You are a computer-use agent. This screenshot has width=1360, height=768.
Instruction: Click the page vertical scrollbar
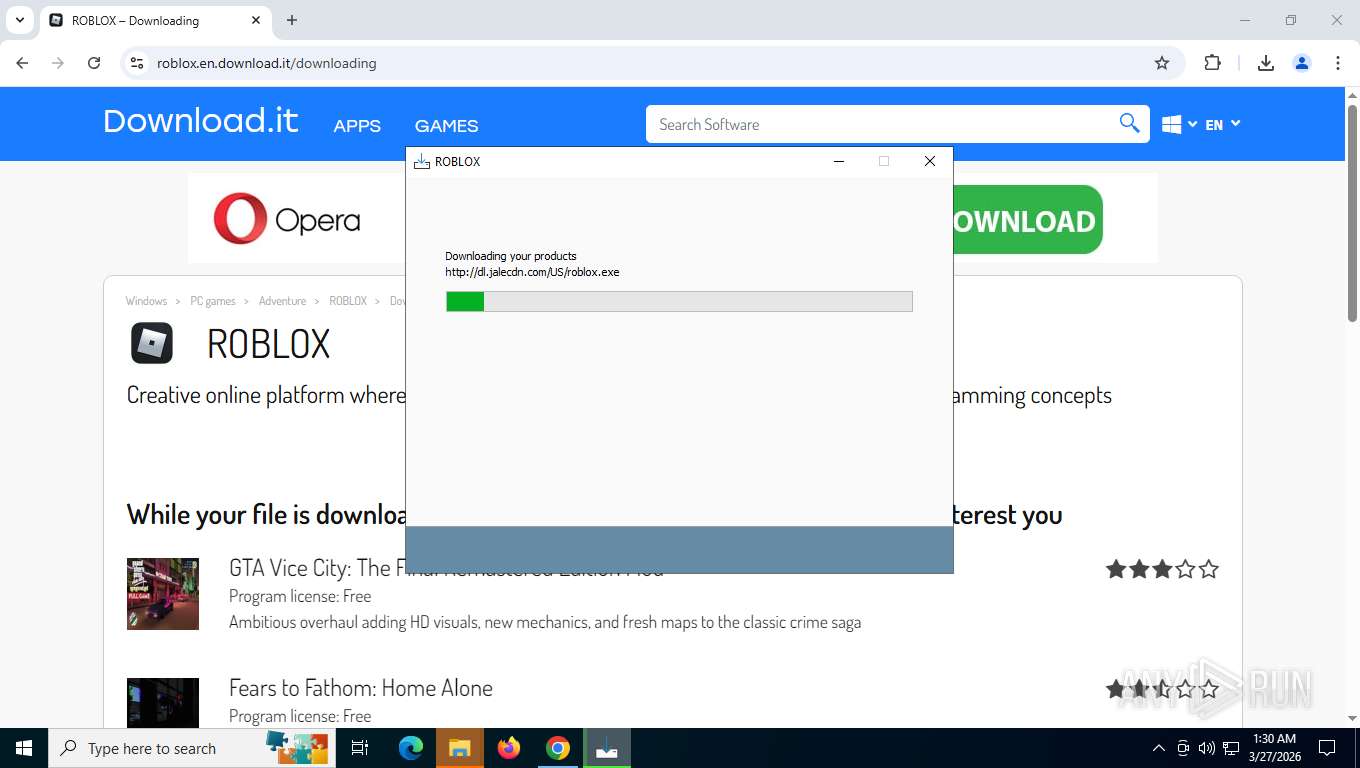point(1352,213)
